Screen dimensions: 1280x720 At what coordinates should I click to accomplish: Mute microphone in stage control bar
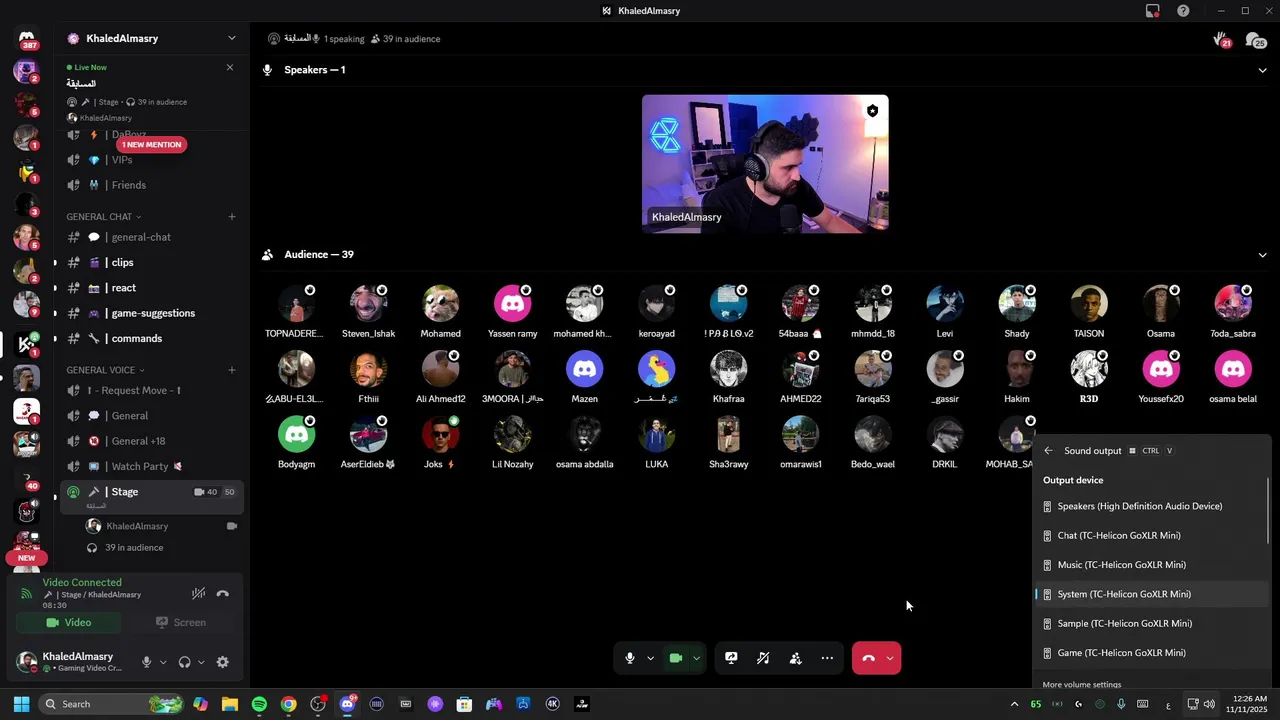tap(629, 658)
